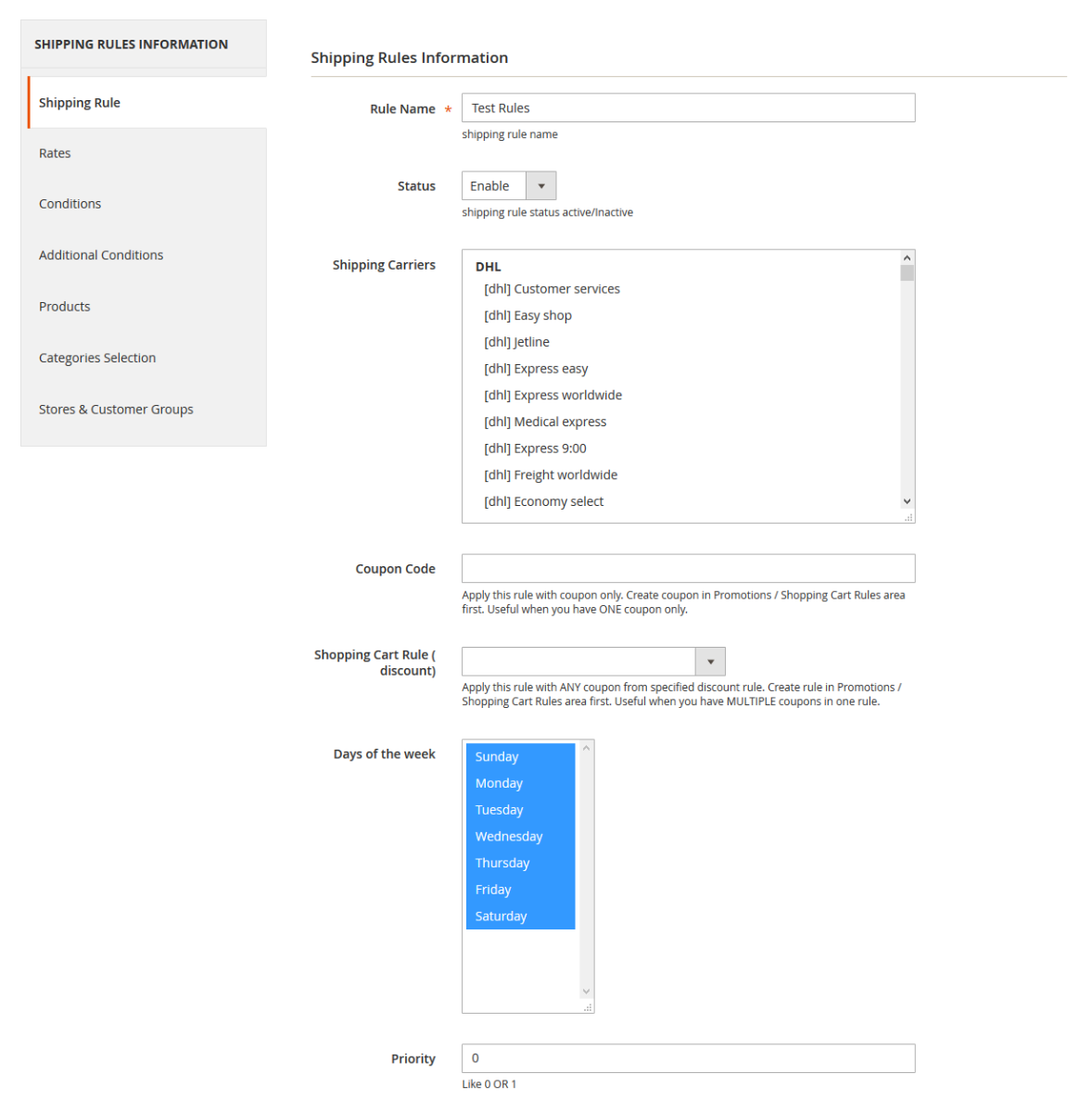Viewport: 1092px width, 1112px height.
Task: Click the Rule Name text field
Action: pyautogui.click(x=688, y=108)
